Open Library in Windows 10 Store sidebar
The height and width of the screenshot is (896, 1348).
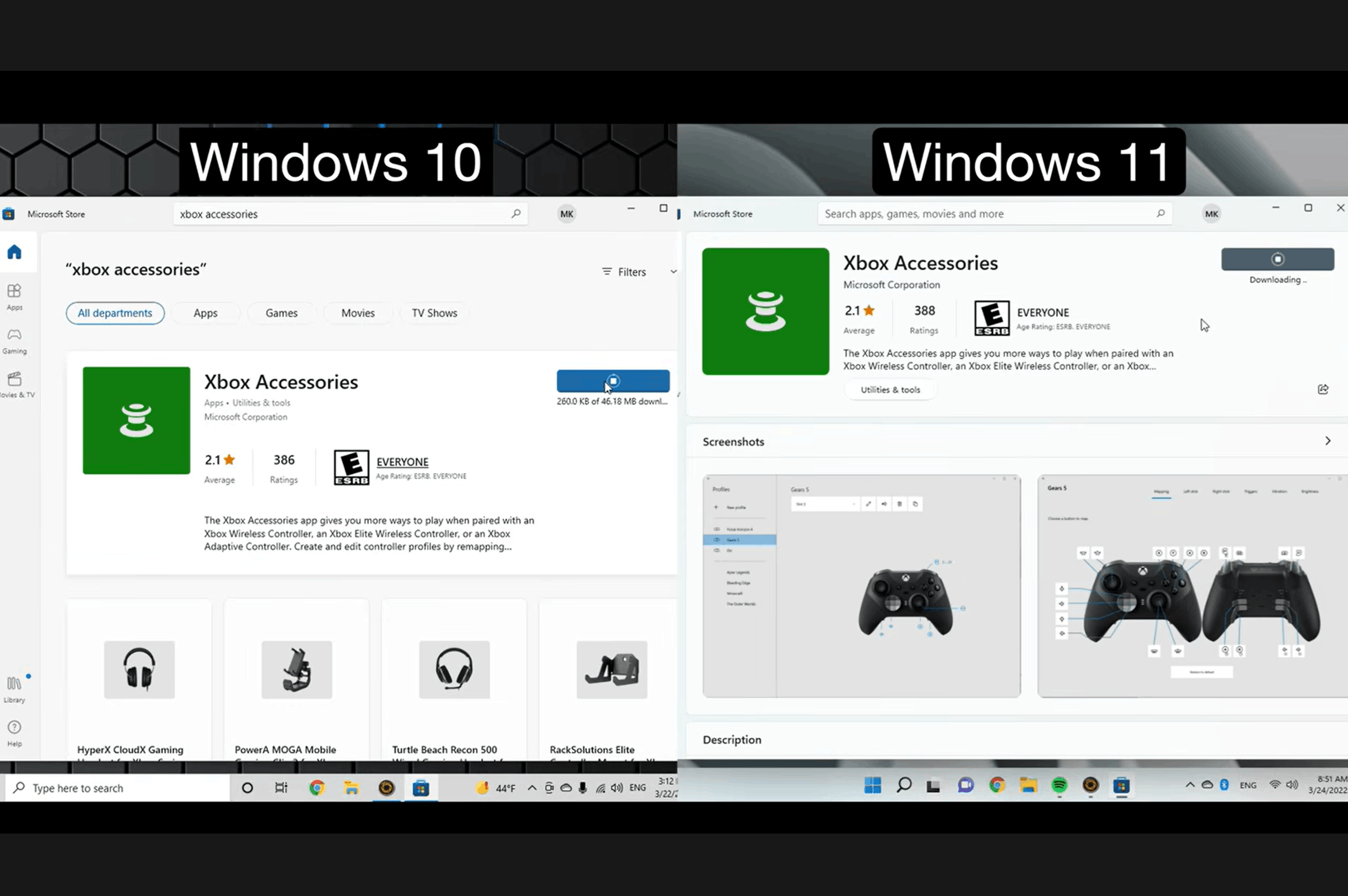14,689
